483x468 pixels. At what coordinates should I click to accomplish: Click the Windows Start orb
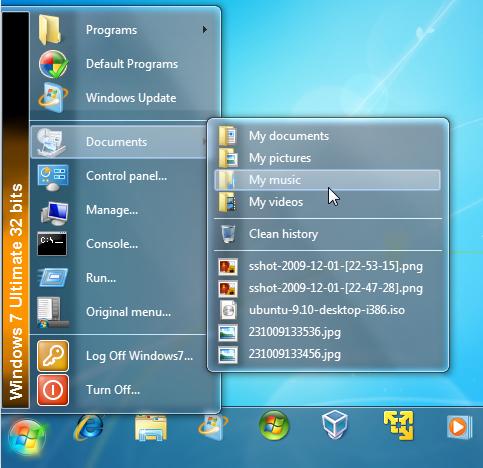[27, 437]
